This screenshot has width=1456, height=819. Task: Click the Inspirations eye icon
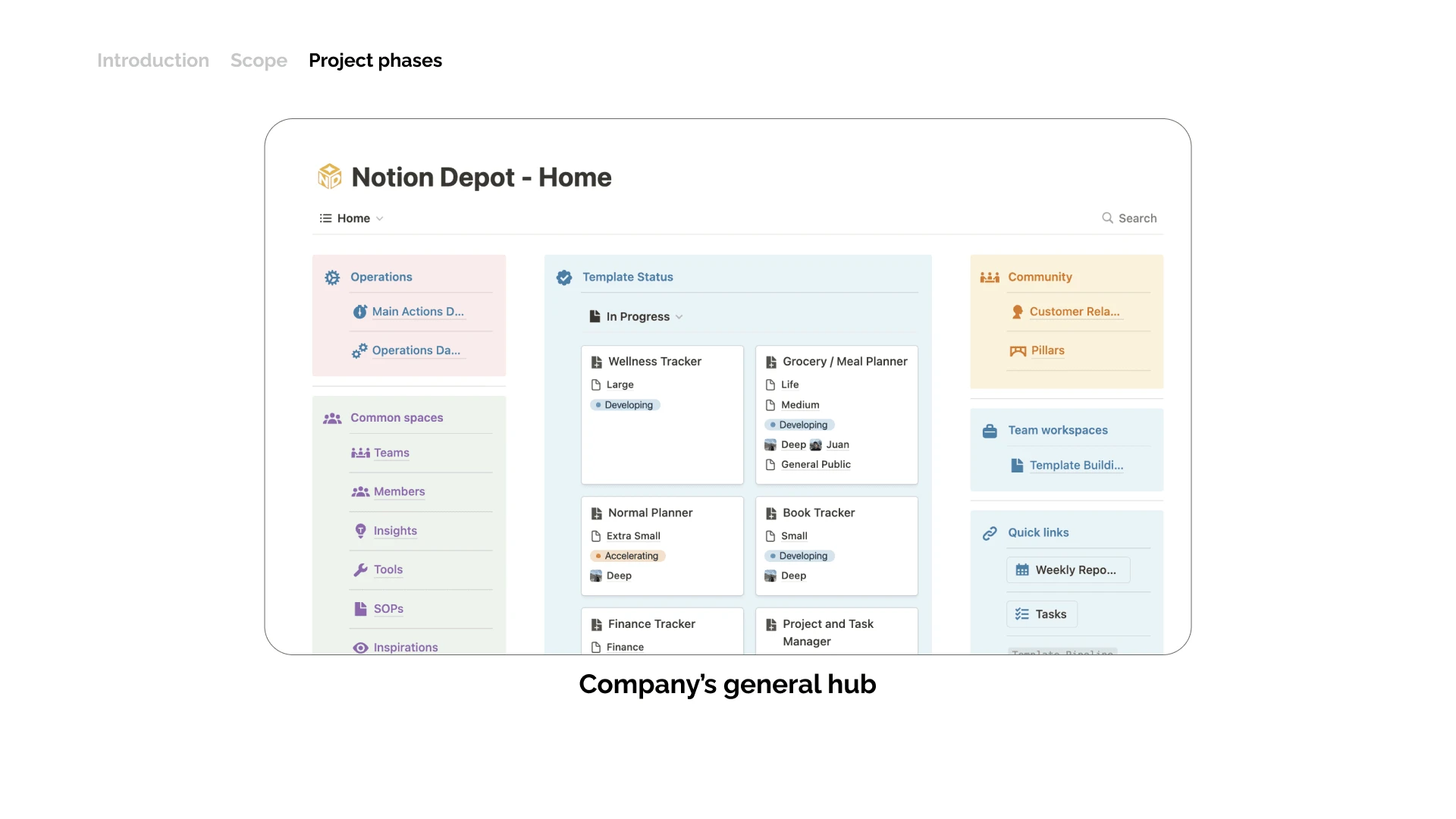point(360,648)
